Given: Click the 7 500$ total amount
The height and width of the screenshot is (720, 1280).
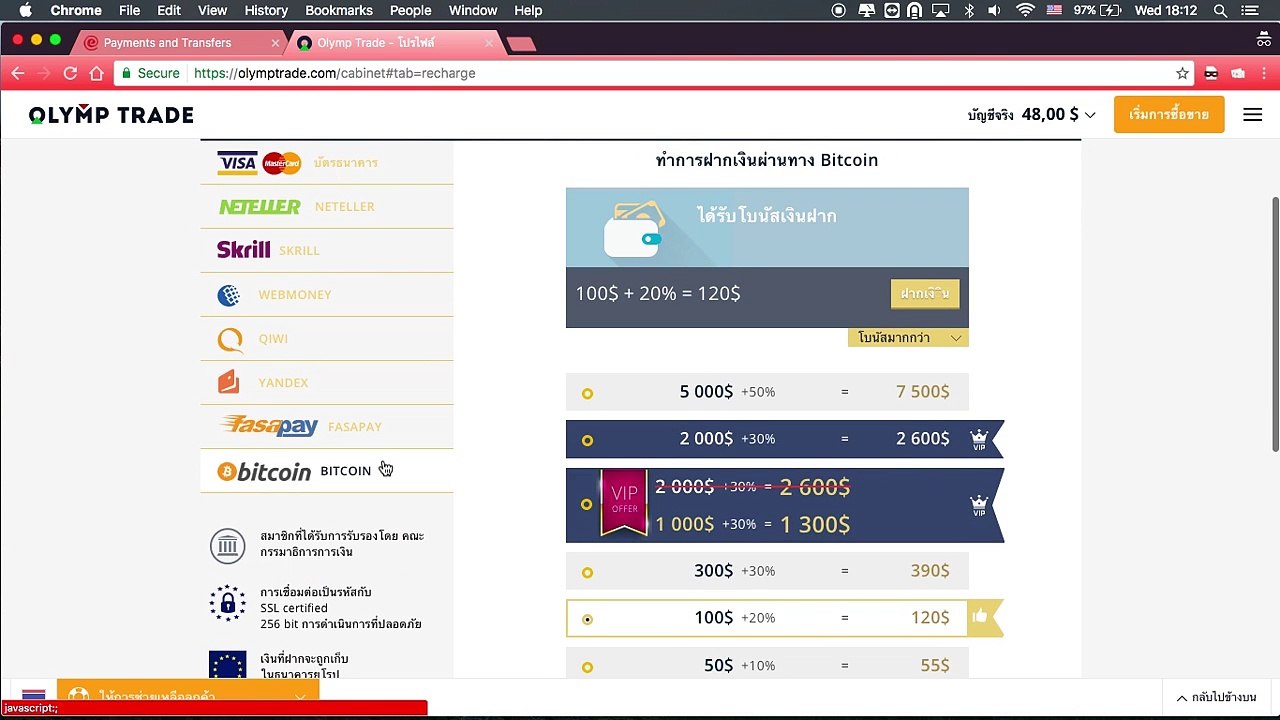Looking at the screenshot, I should (x=923, y=392).
